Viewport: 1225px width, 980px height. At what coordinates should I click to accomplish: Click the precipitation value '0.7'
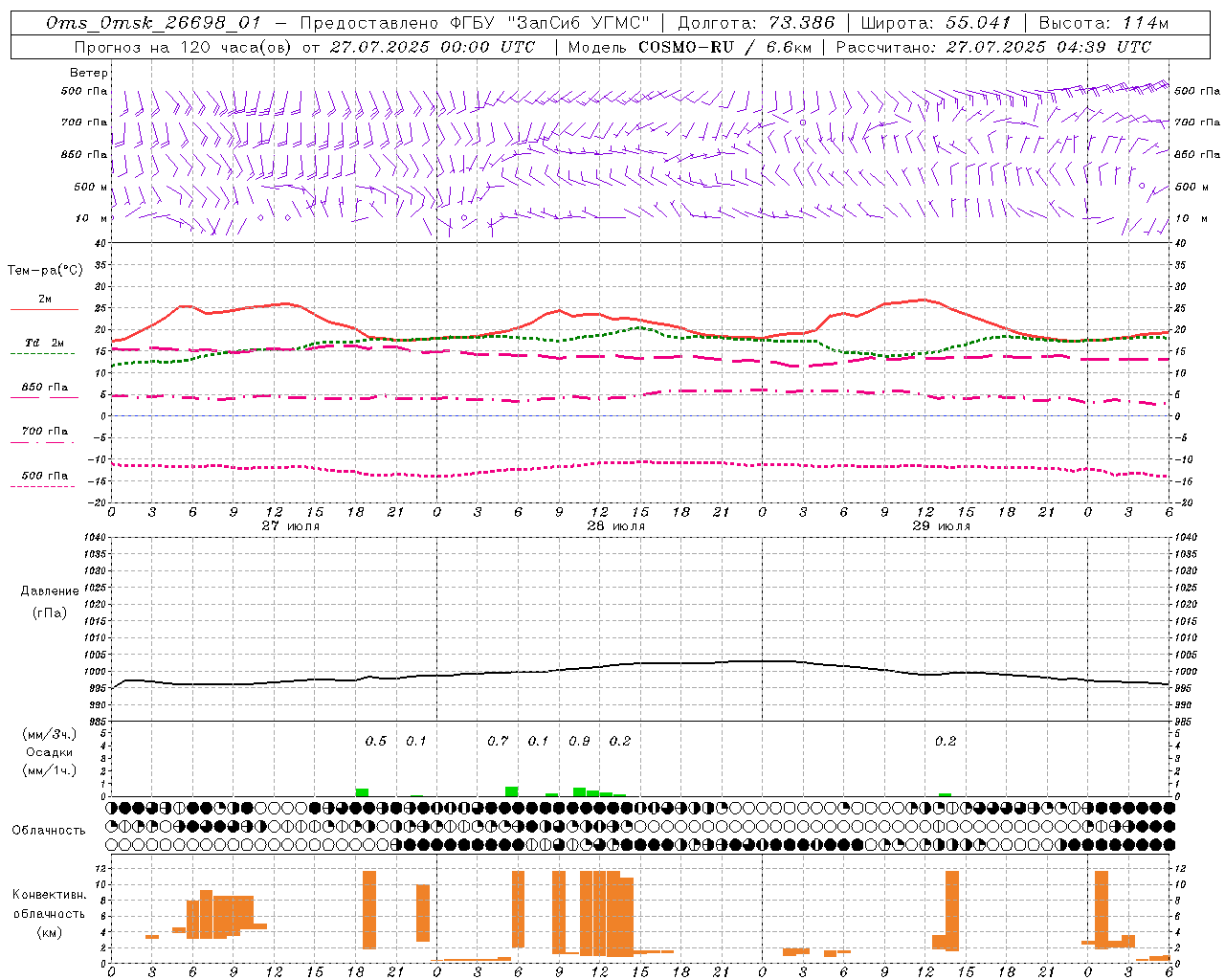[498, 742]
